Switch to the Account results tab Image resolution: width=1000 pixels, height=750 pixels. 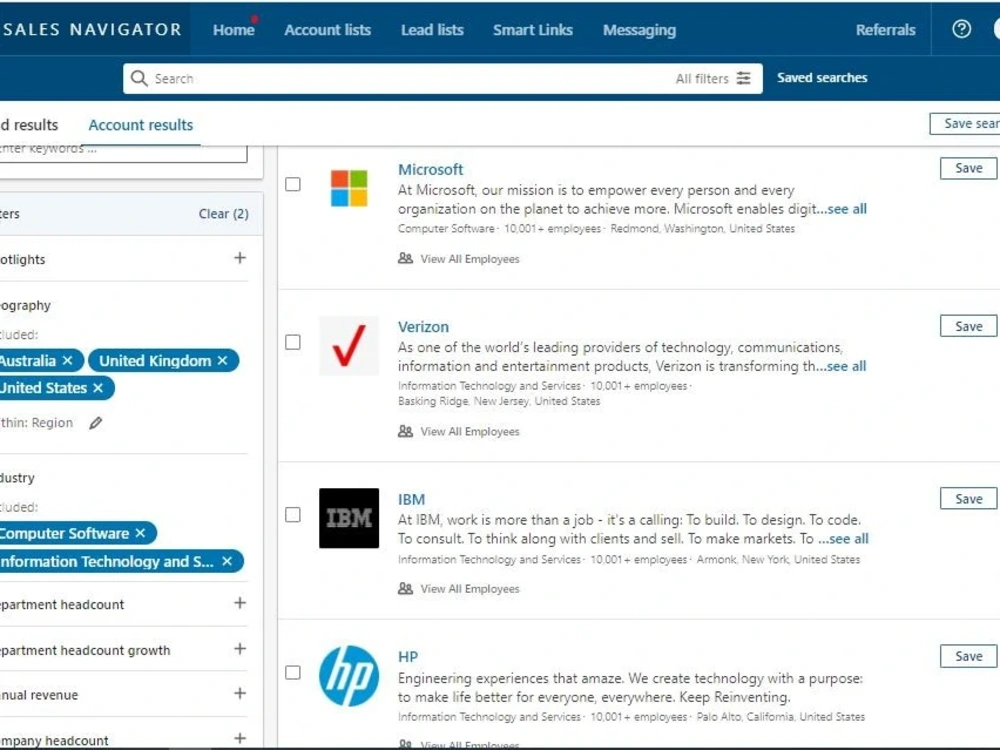click(140, 125)
